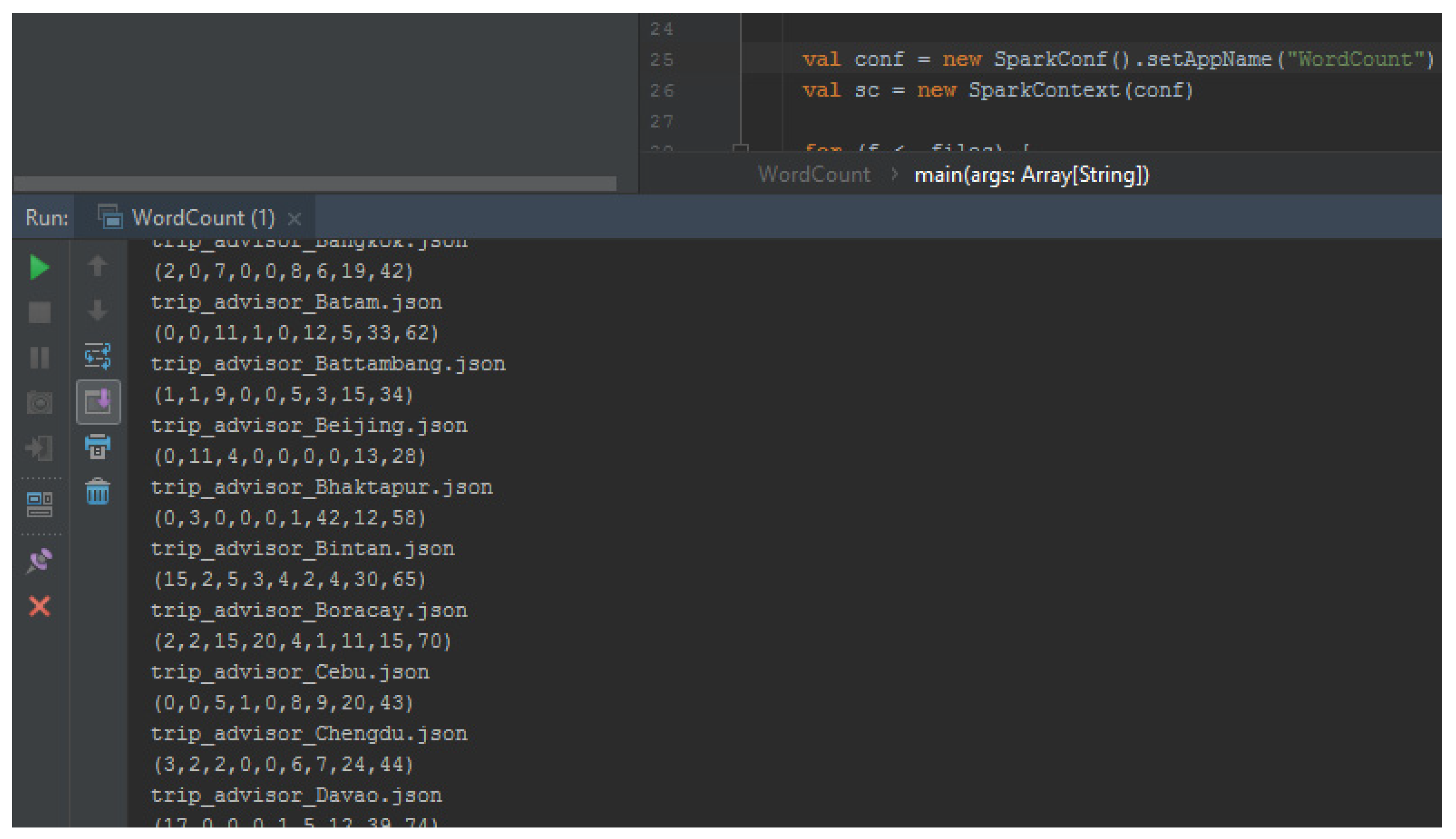The width and height of the screenshot is (1456, 839).
Task: Click the Dump Threads camera icon
Action: click(x=39, y=402)
